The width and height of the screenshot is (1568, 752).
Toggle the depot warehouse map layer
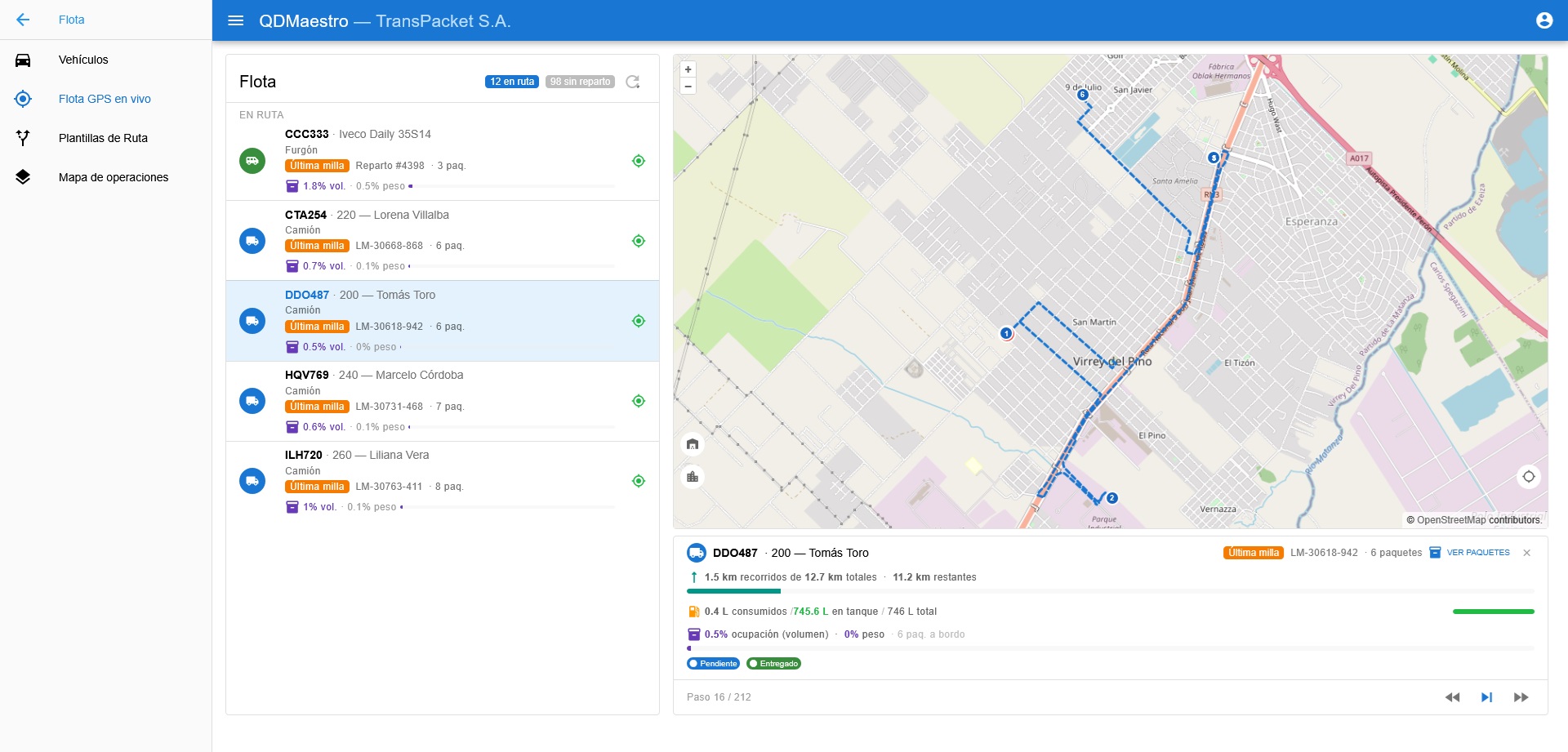point(693,444)
